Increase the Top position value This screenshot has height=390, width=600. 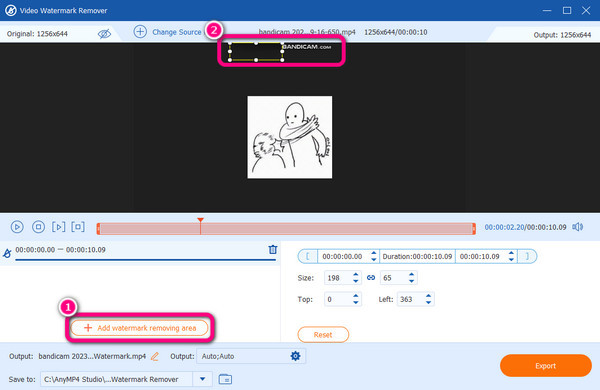click(x=355, y=296)
